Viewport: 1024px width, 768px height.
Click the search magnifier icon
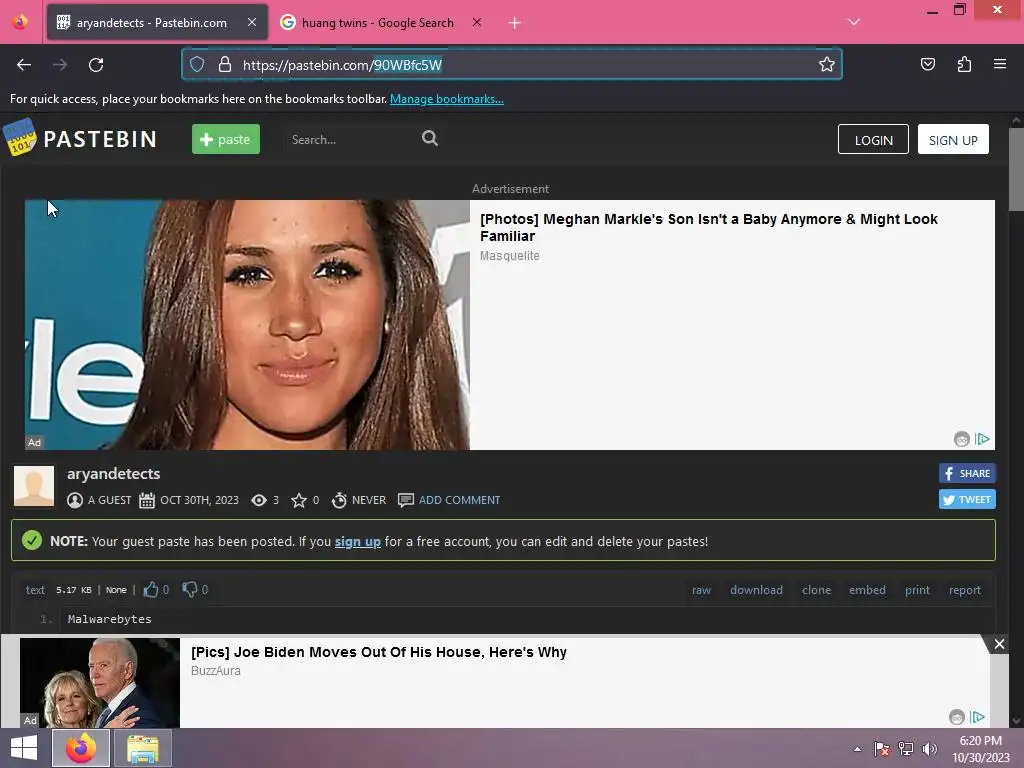tap(430, 138)
